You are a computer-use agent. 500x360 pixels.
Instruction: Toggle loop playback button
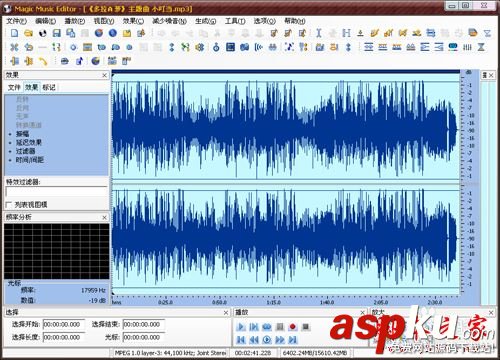click(267, 327)
